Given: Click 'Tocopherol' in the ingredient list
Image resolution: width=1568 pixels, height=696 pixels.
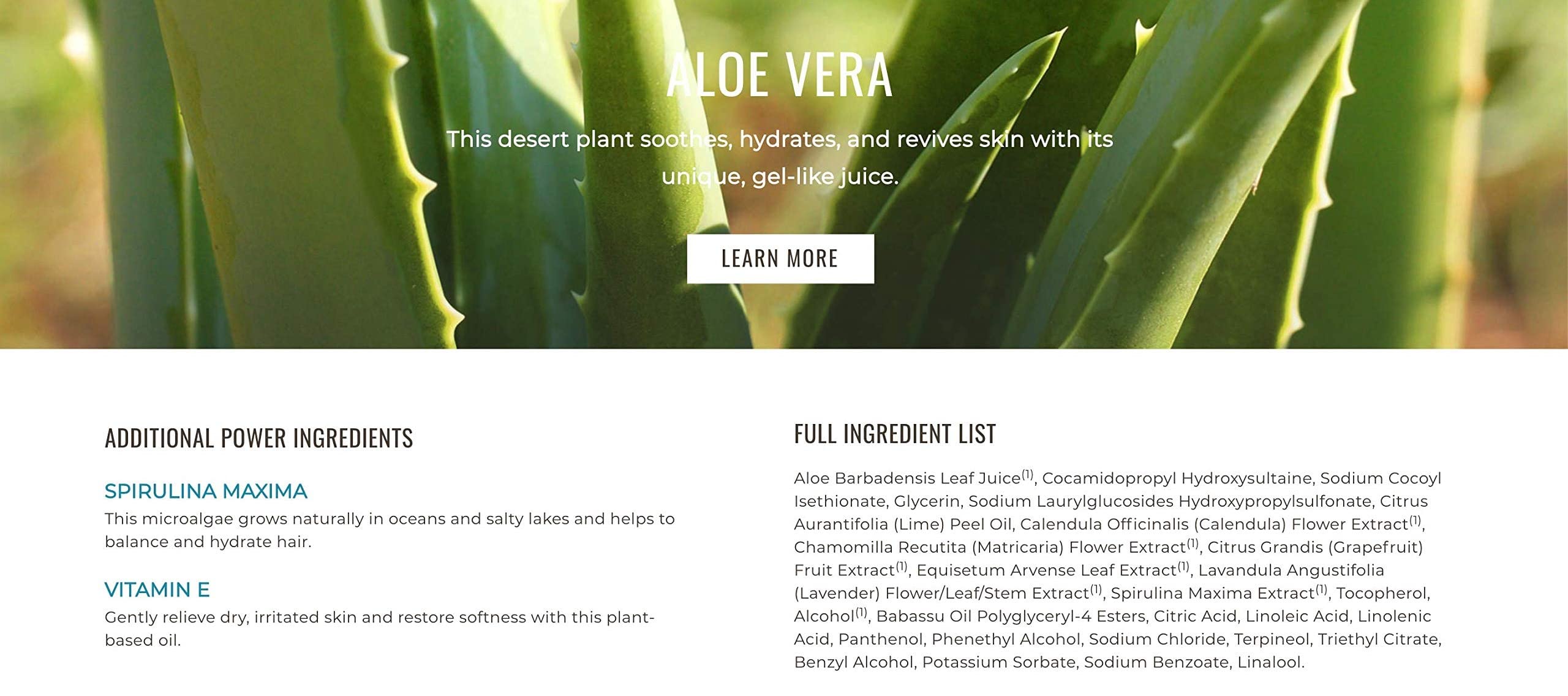Looking at the screenshot, I should (x=1381, y=594).
